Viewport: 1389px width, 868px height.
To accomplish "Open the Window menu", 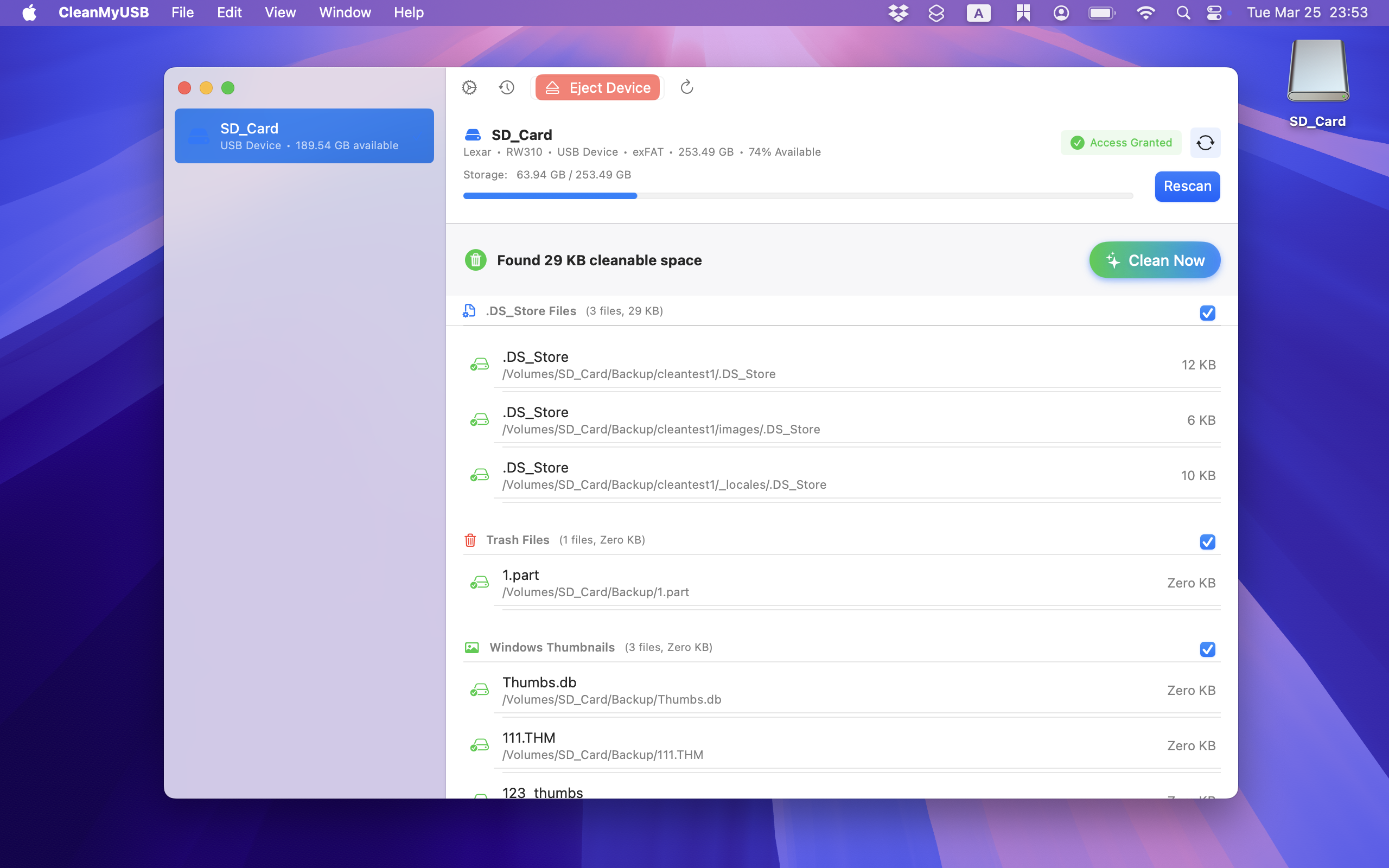I will coord(345,12).
